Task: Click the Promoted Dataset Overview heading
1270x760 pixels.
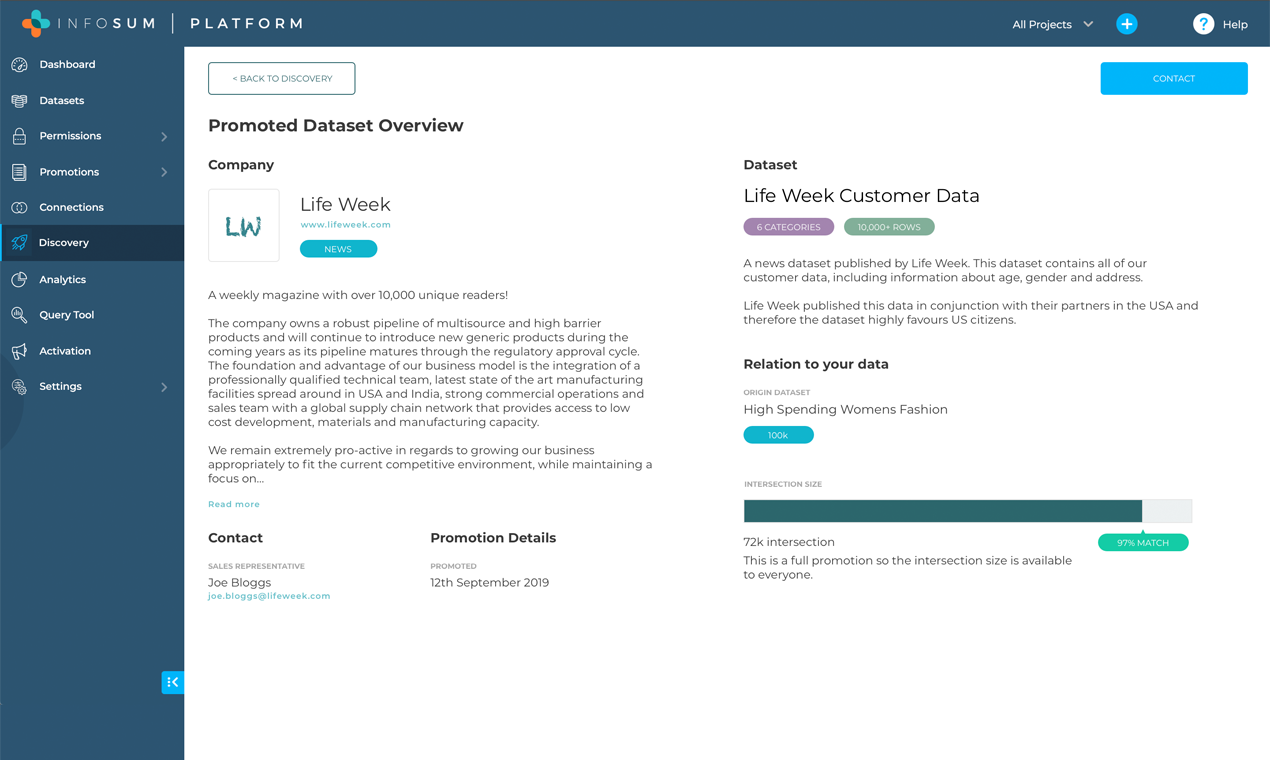Action: click(x=336, y=126)
